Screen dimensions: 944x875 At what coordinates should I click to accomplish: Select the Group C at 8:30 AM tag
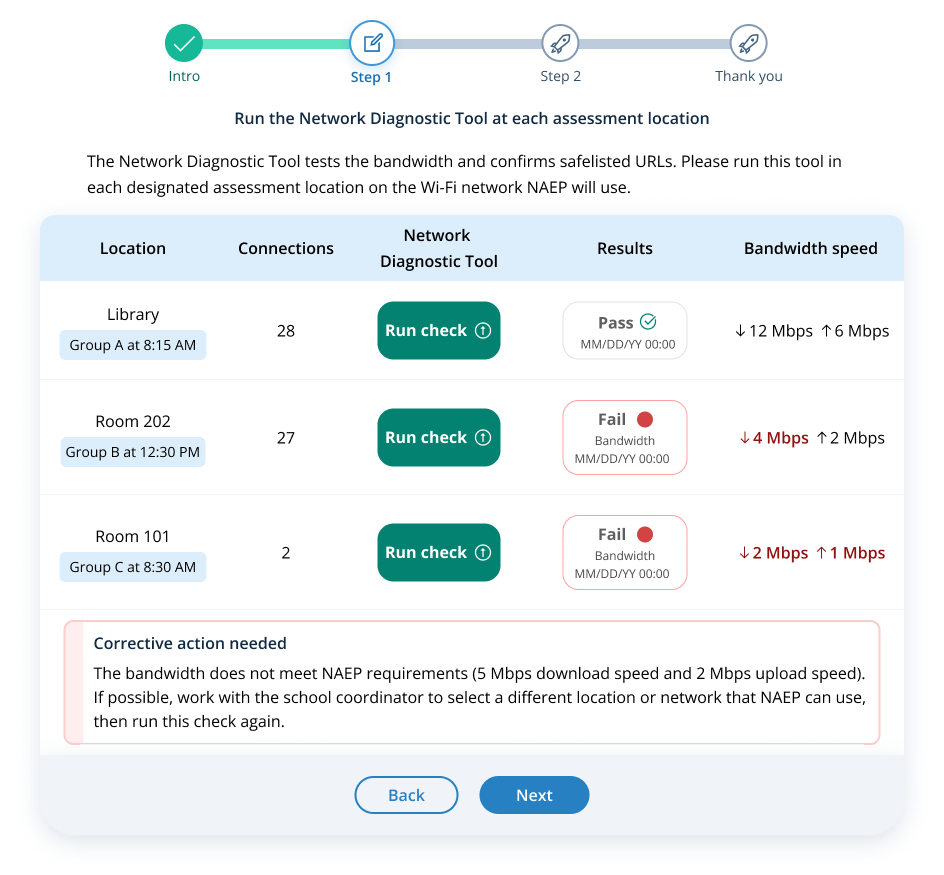pos(133,567)
